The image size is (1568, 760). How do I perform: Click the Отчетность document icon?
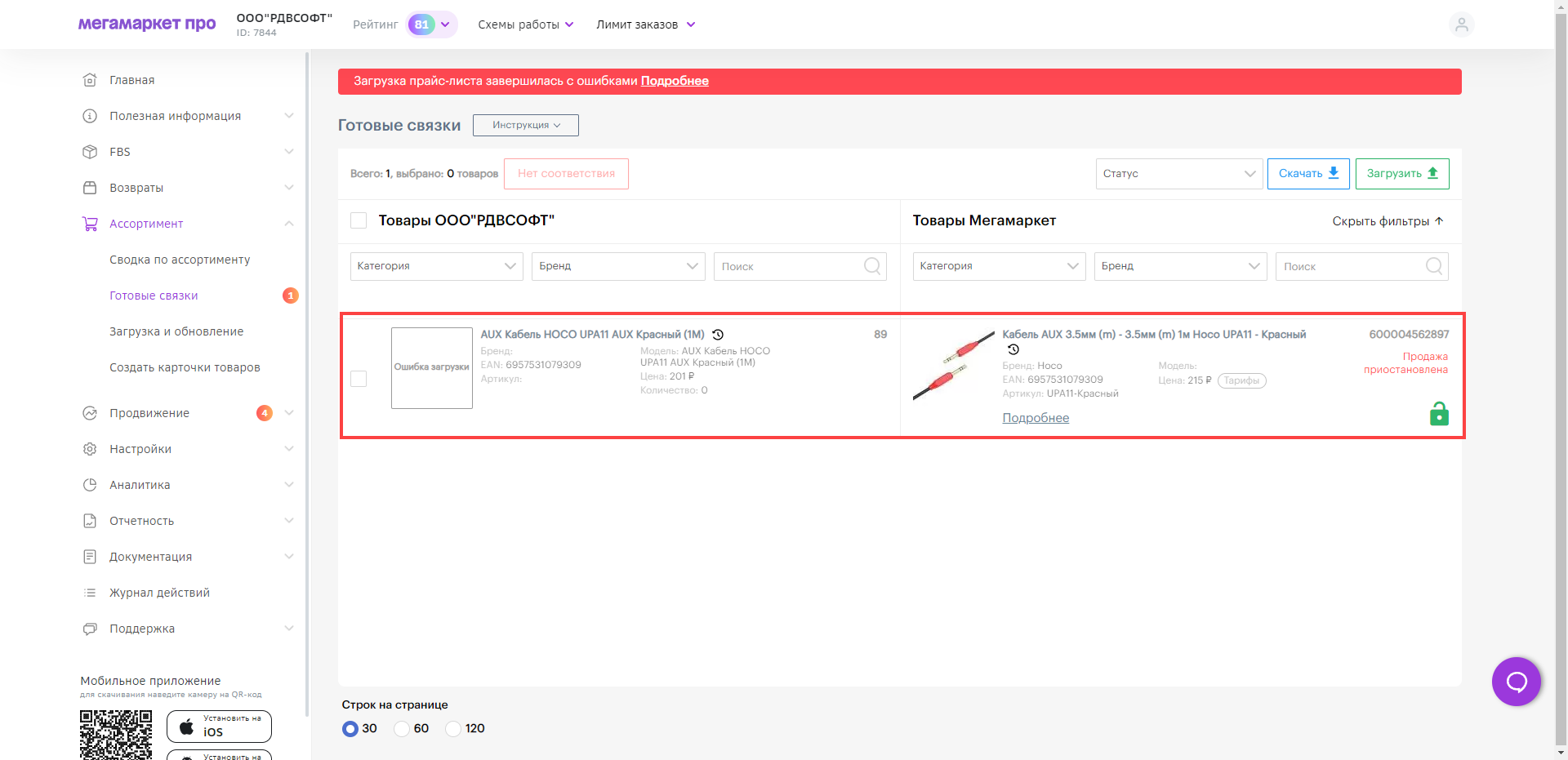[90, 521]
